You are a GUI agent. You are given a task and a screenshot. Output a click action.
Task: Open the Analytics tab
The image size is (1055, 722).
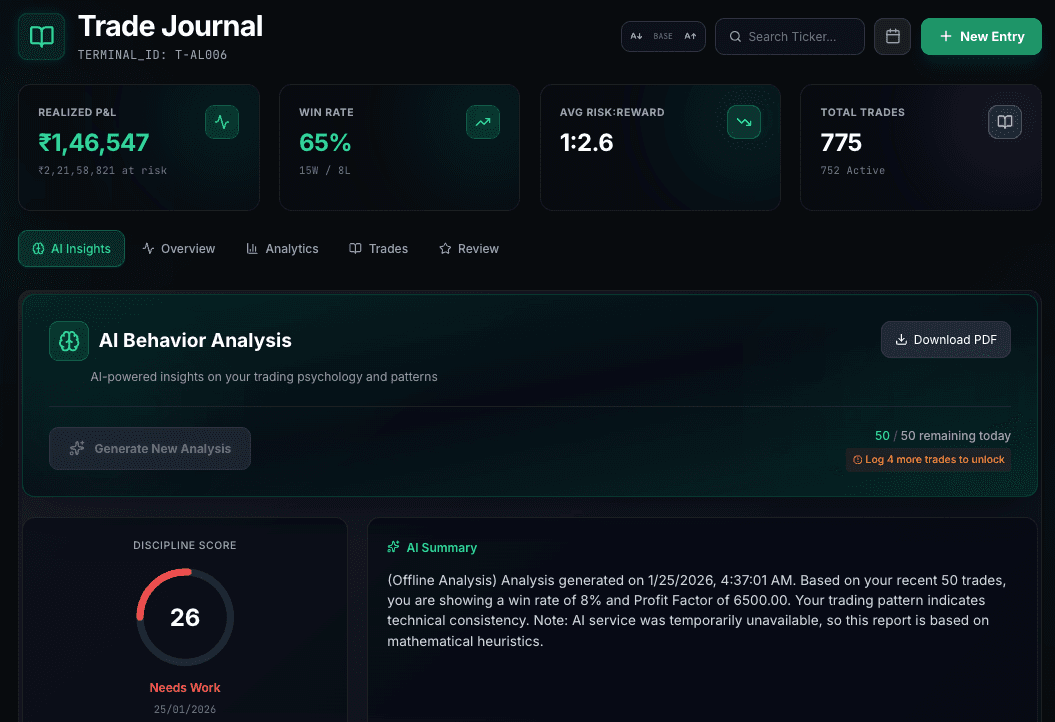pyautogui.click(x=282, y=248)
